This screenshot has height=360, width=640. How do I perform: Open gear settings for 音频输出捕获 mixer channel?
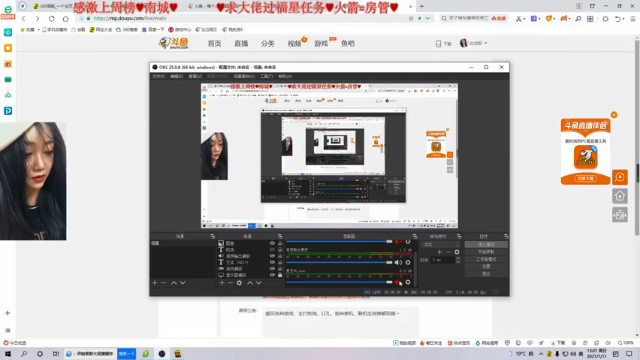coord(408,262)
